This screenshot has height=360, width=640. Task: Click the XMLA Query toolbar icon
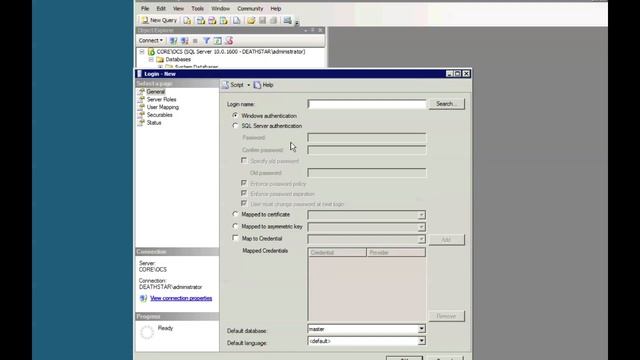coord(224,20)
